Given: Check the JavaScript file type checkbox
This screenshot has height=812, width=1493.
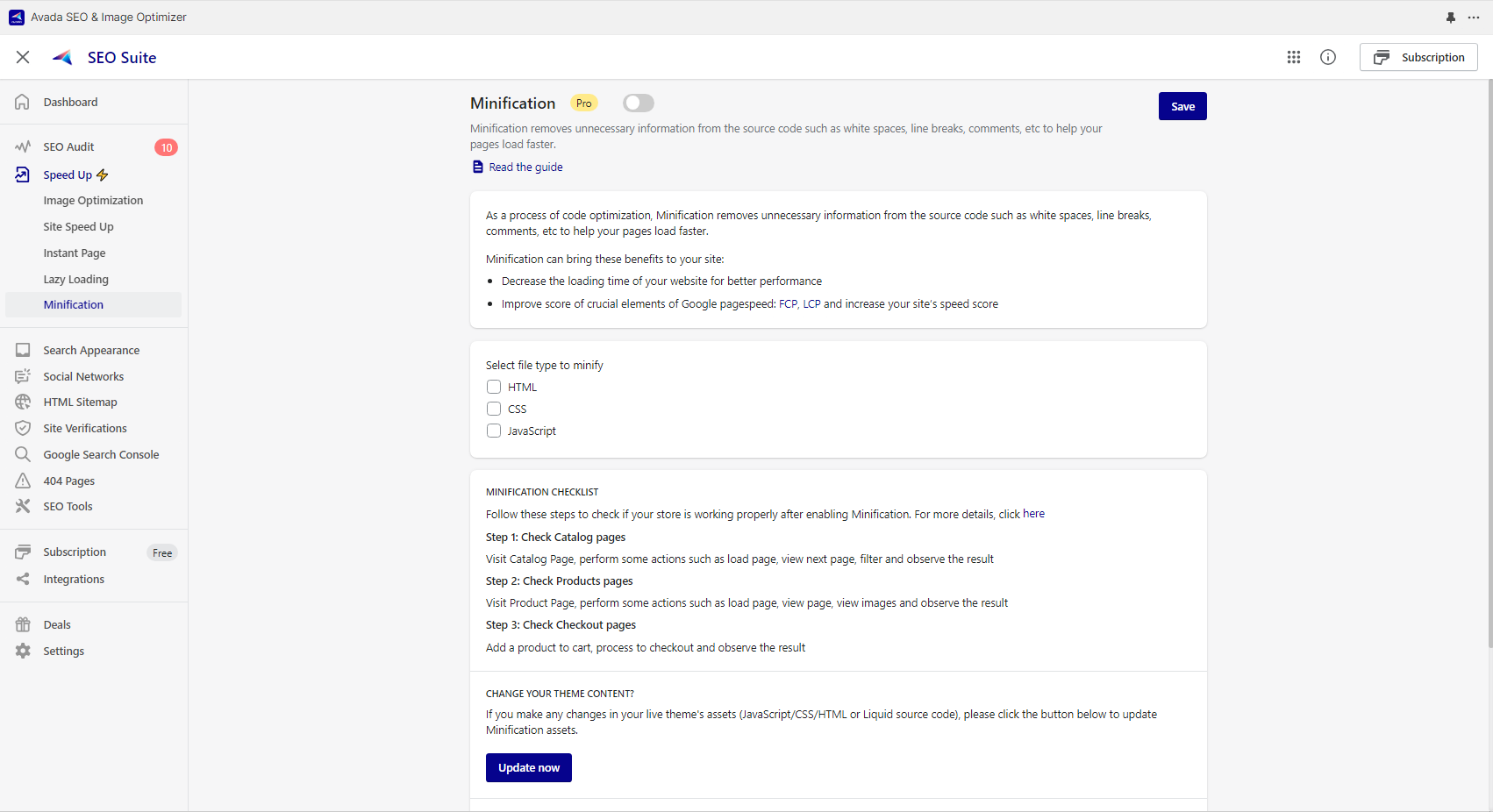Looking at the screenshot, I should point(494,431).
